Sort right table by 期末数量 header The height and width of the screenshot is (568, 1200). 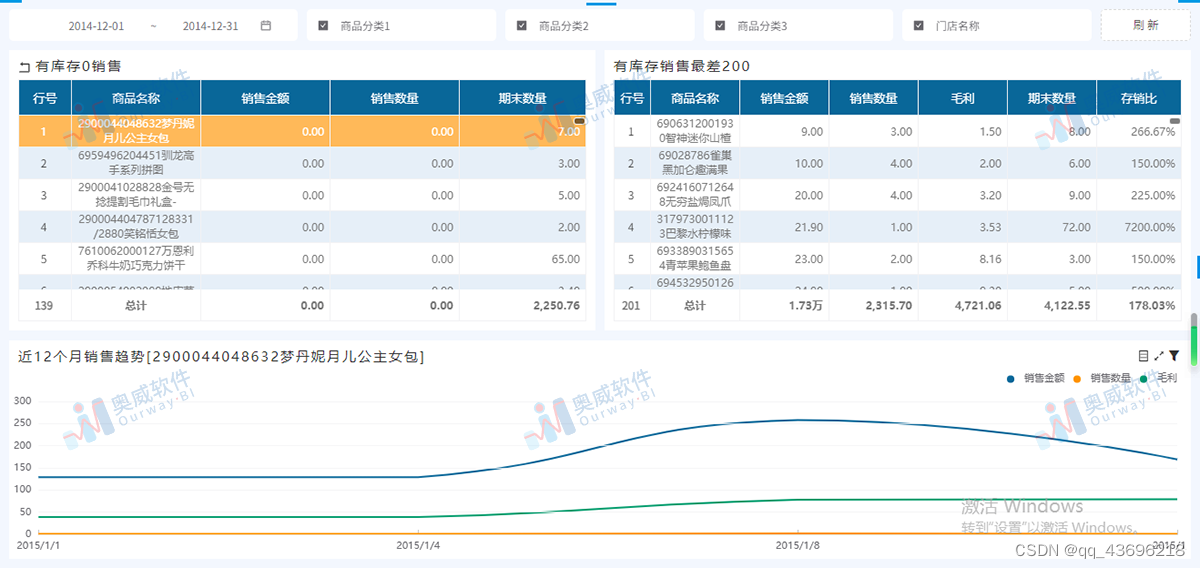point(1051,98)
